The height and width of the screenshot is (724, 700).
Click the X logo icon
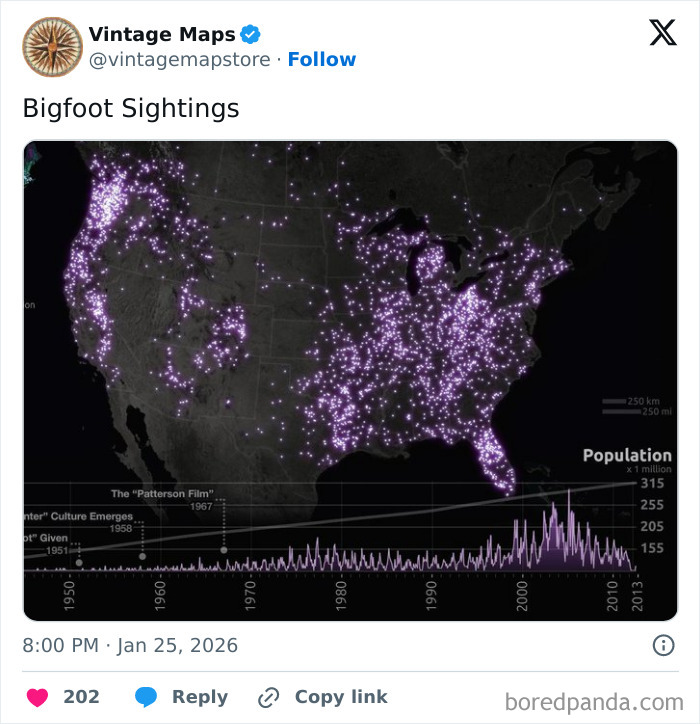pos(662,34)
